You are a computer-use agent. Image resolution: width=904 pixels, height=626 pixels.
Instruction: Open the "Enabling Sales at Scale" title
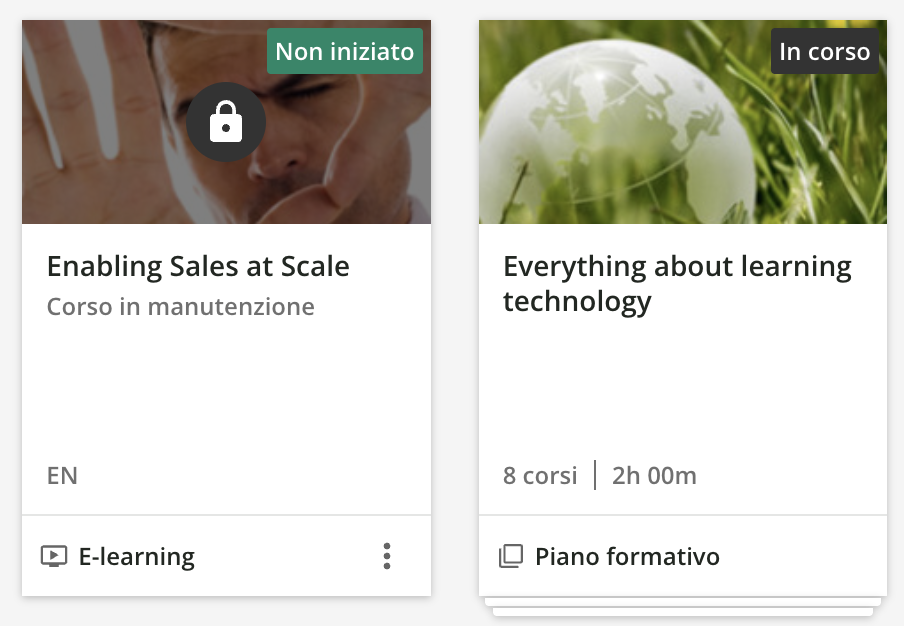click(198, 266)
